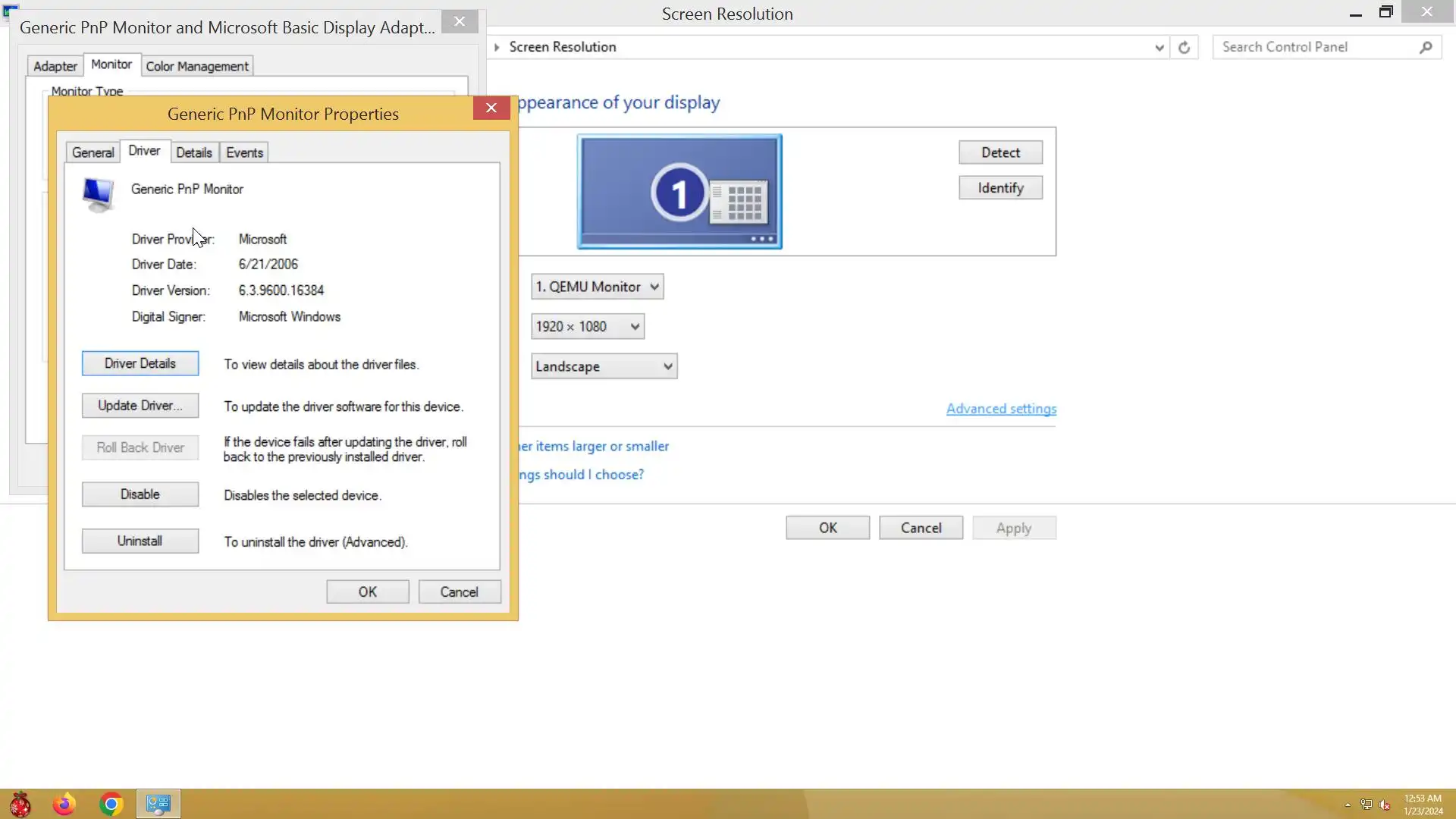Click the Generic PnP Monitor icon

[x=98, y=194]
